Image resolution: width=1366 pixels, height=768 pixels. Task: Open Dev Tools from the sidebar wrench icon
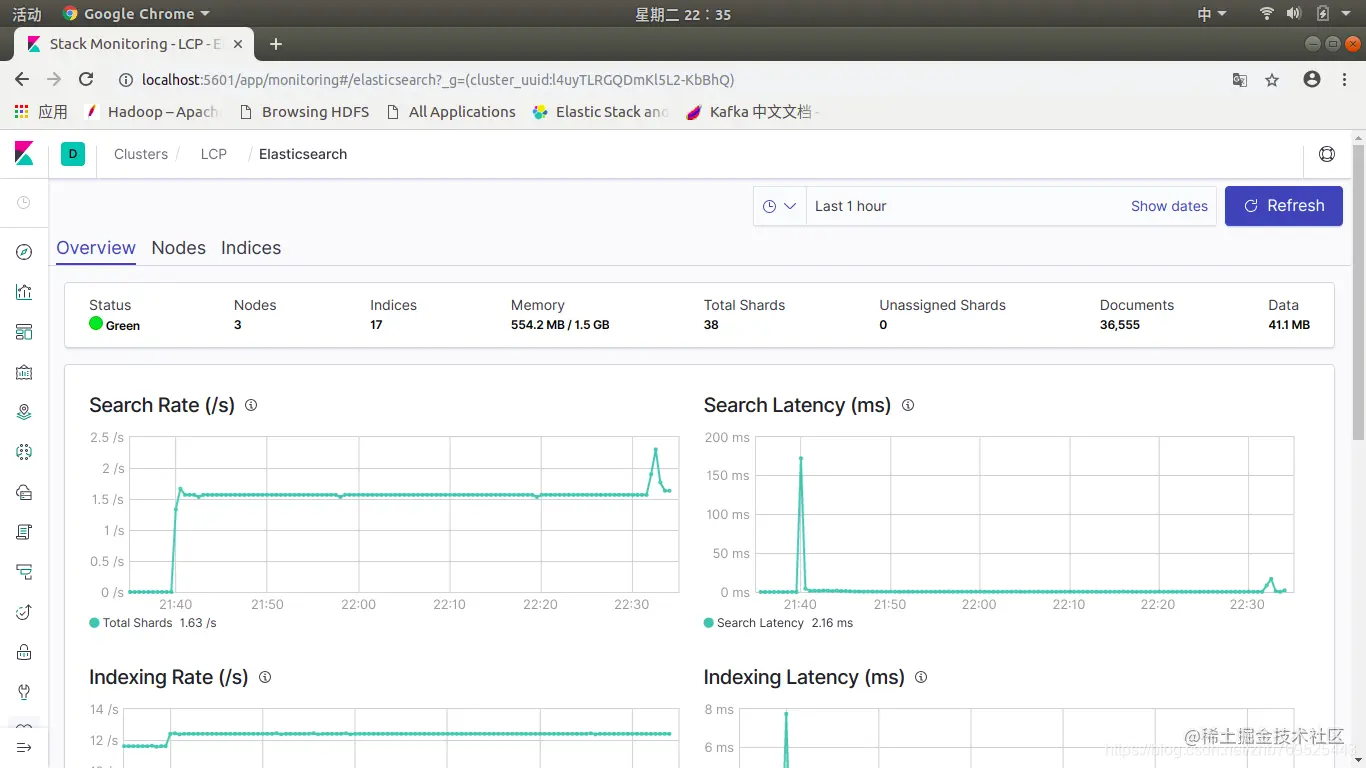pos(24,692)
